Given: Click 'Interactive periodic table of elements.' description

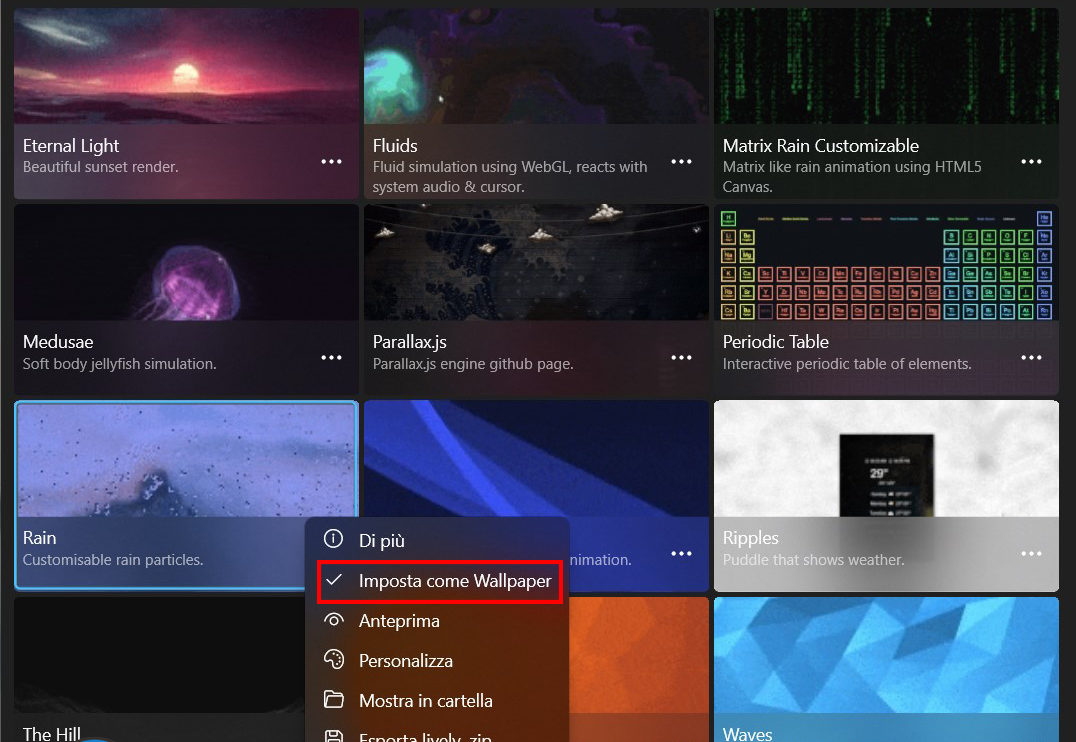Looking at the screenshot, I should 847,364.
